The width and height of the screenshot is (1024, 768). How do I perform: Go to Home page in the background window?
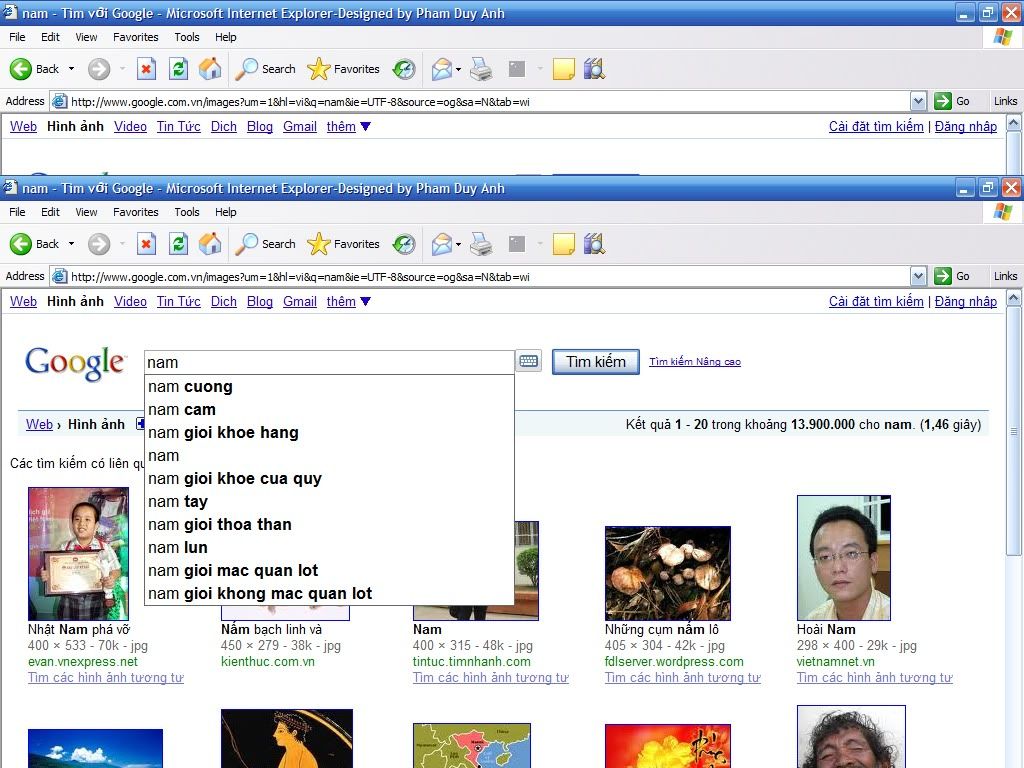pyautogui.click(x=210, y=69)
